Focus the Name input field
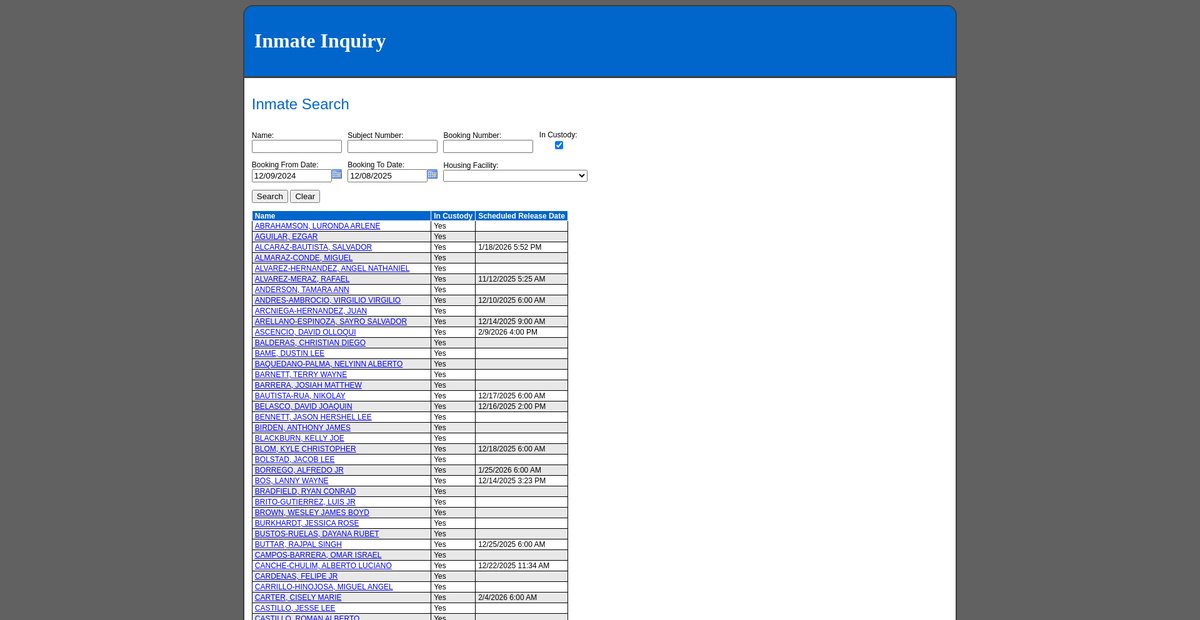 (297, 146)
